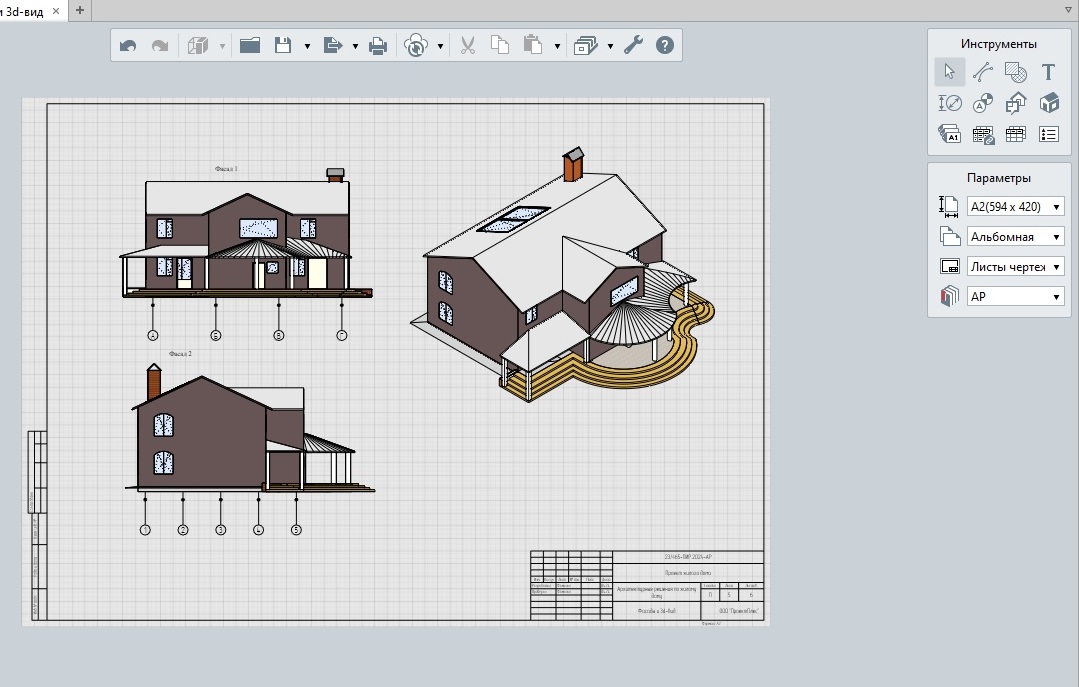Pick the dimension measurement tool
This screenshot has height=687, width=1079.
click(x=950, y=103)
